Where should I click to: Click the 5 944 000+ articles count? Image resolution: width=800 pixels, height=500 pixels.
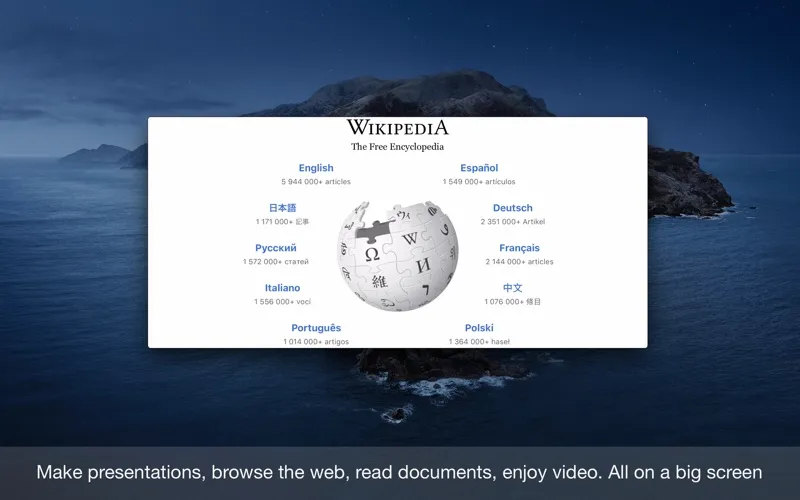point(316,182)
